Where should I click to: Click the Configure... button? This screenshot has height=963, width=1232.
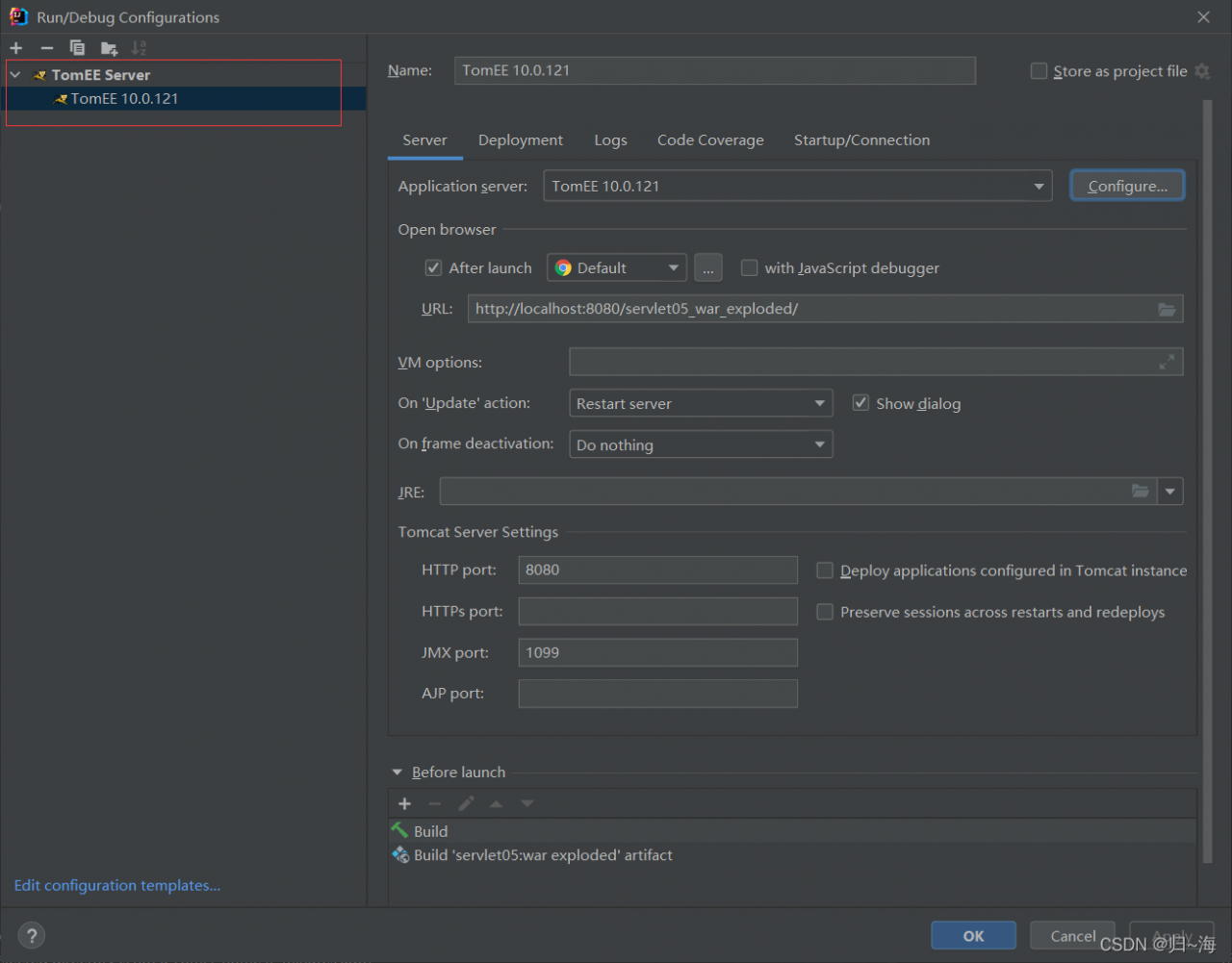(x=1127, y=187)
